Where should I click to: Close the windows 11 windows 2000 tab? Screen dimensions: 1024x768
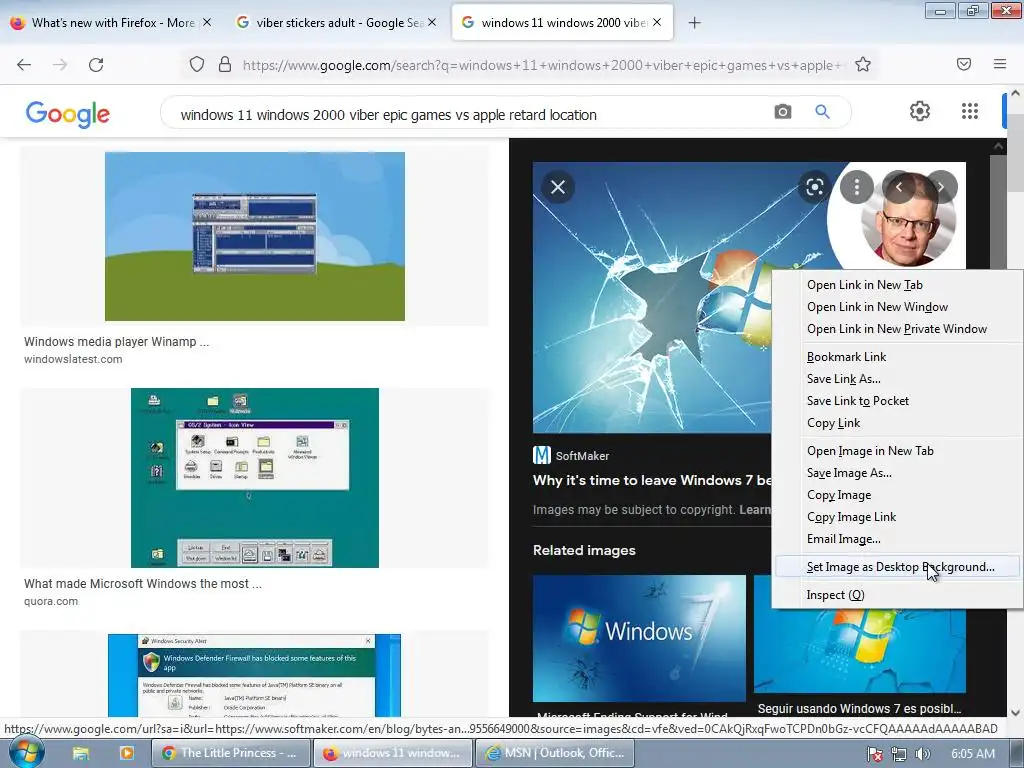coord(657,22)
